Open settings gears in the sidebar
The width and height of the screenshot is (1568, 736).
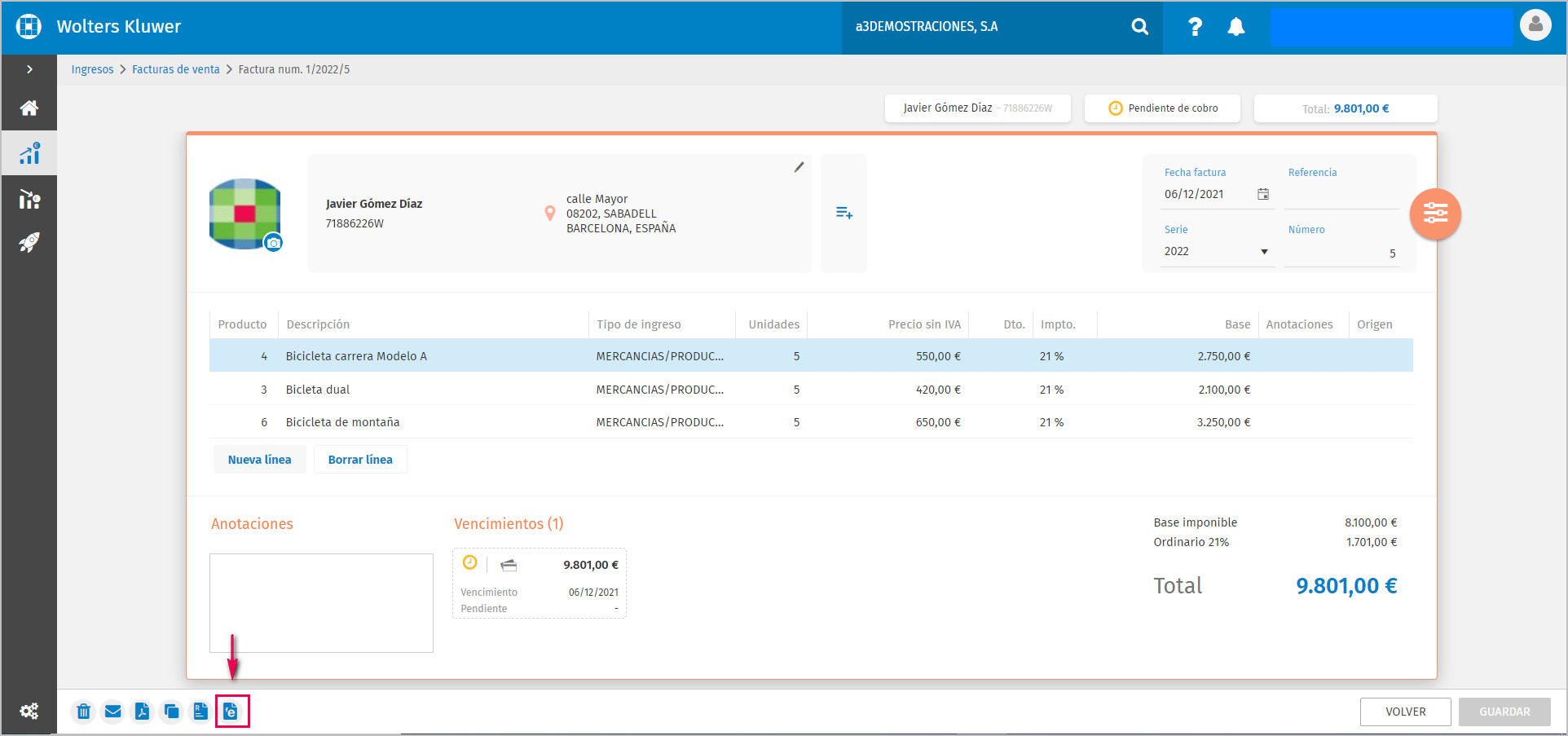pos(29,711)
